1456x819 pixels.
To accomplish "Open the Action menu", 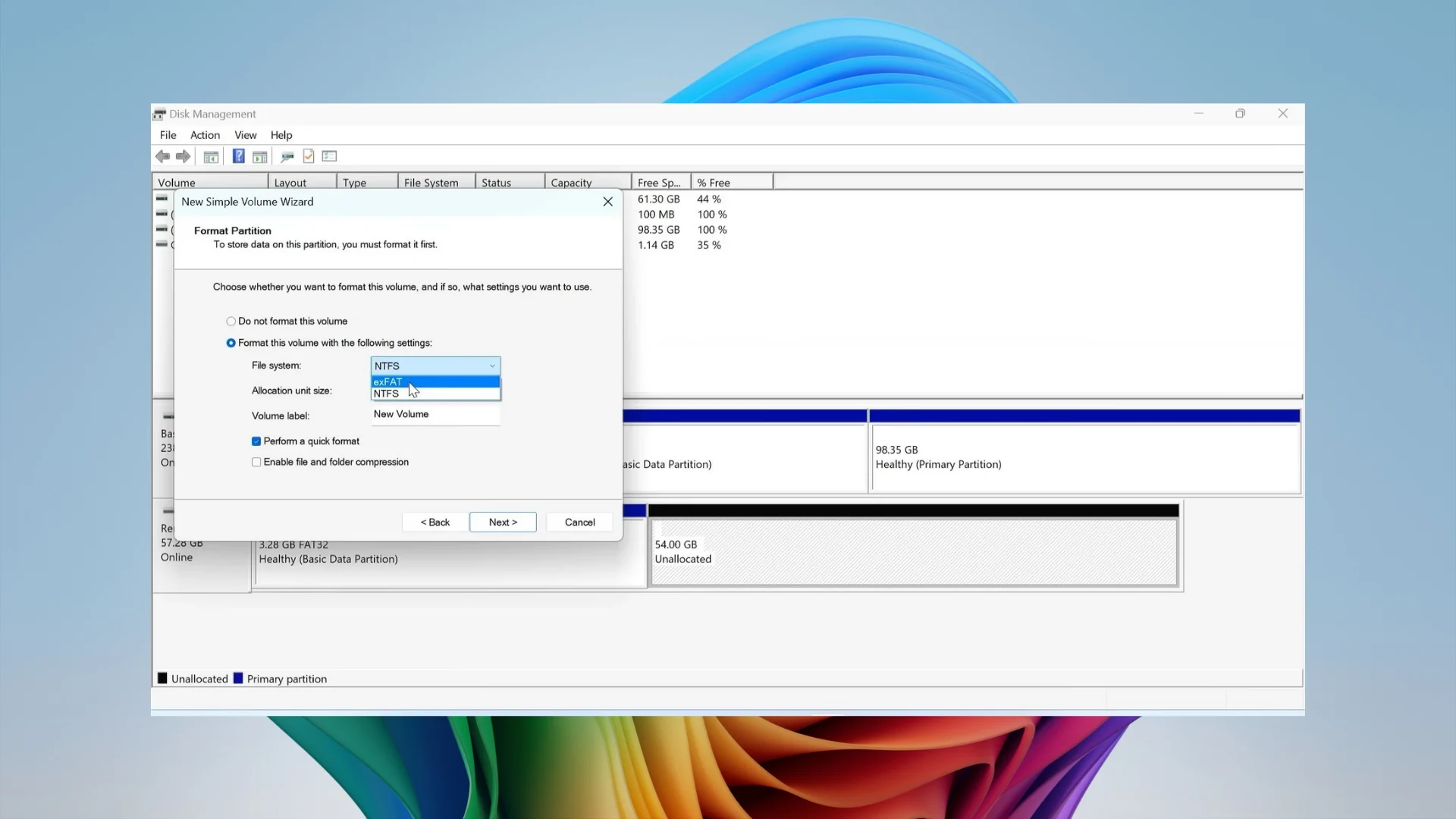I will [x=205, y=135].
